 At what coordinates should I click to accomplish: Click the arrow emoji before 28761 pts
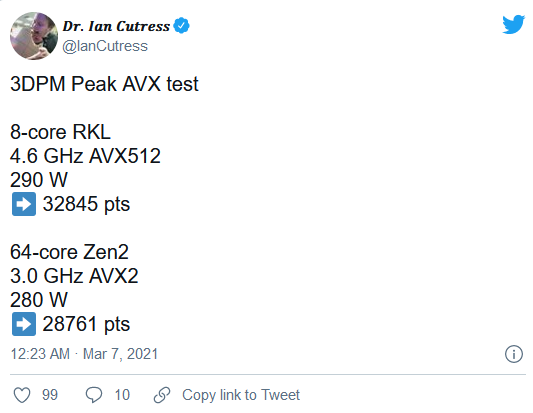(x=24, y=324)
